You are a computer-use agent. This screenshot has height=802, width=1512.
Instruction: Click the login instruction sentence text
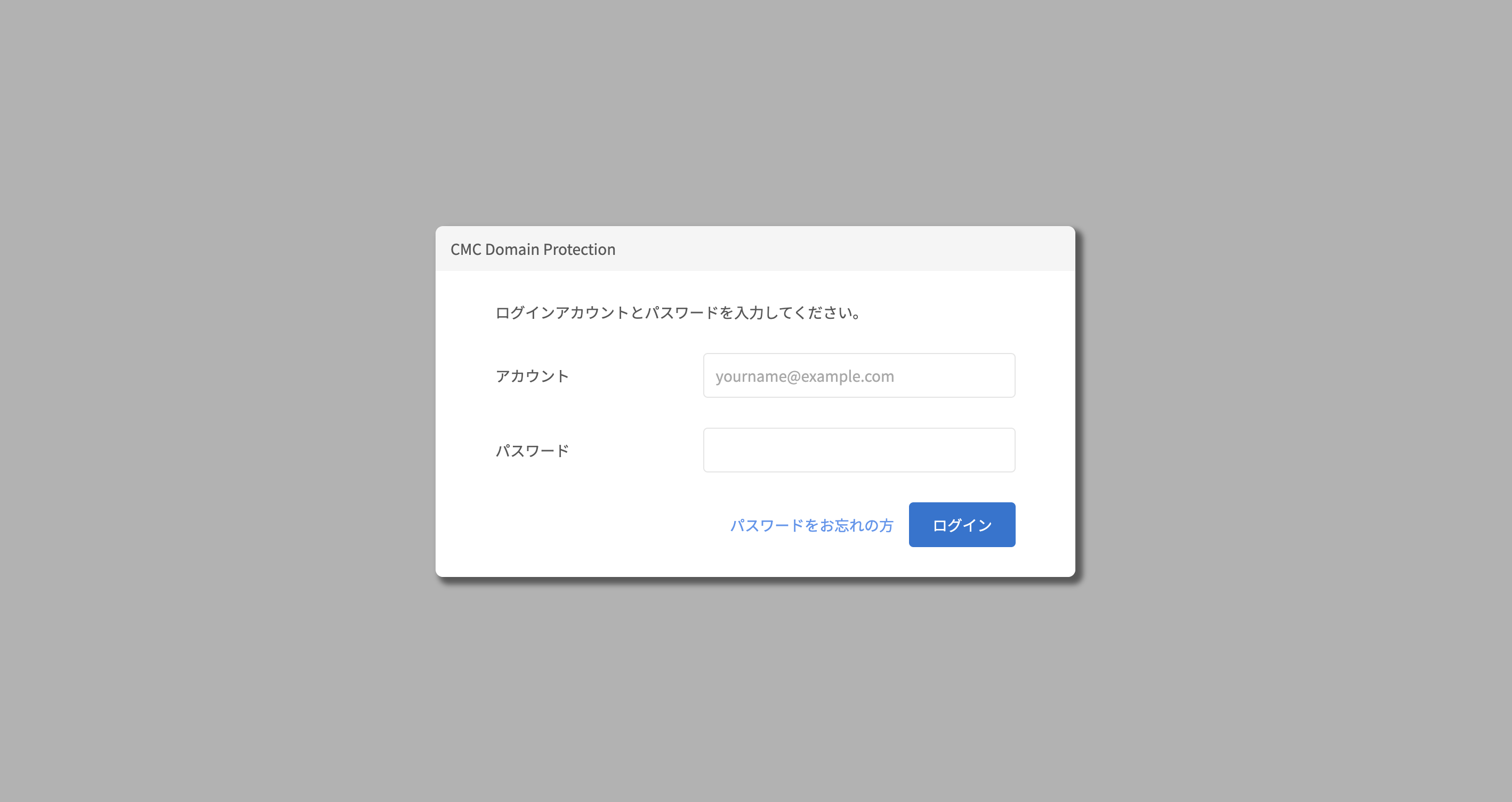click(x=678, y=312)
